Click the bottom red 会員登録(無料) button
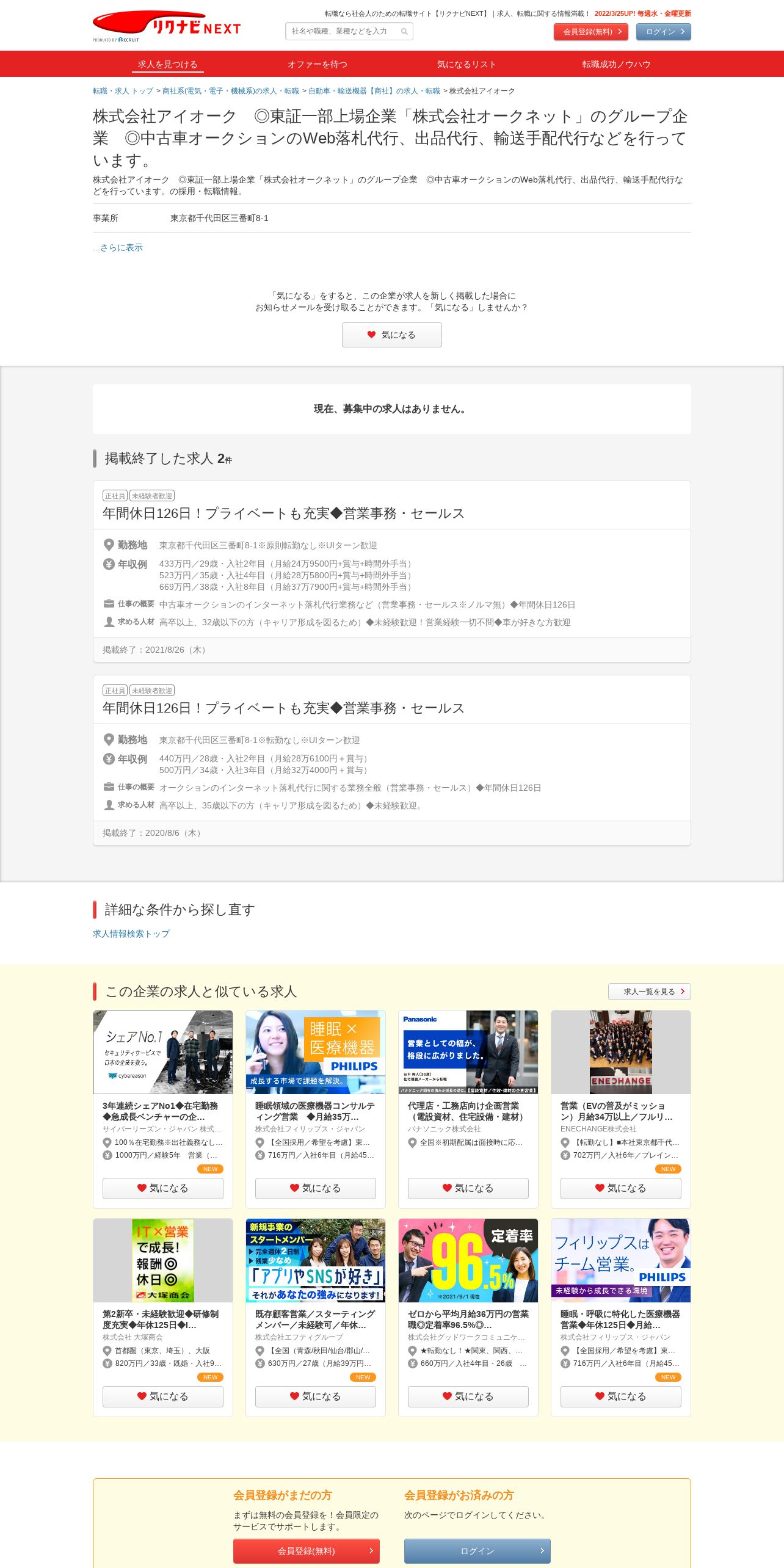Image resolution: width=784 pixels, height=1568 pixels. coord(307,1551)
